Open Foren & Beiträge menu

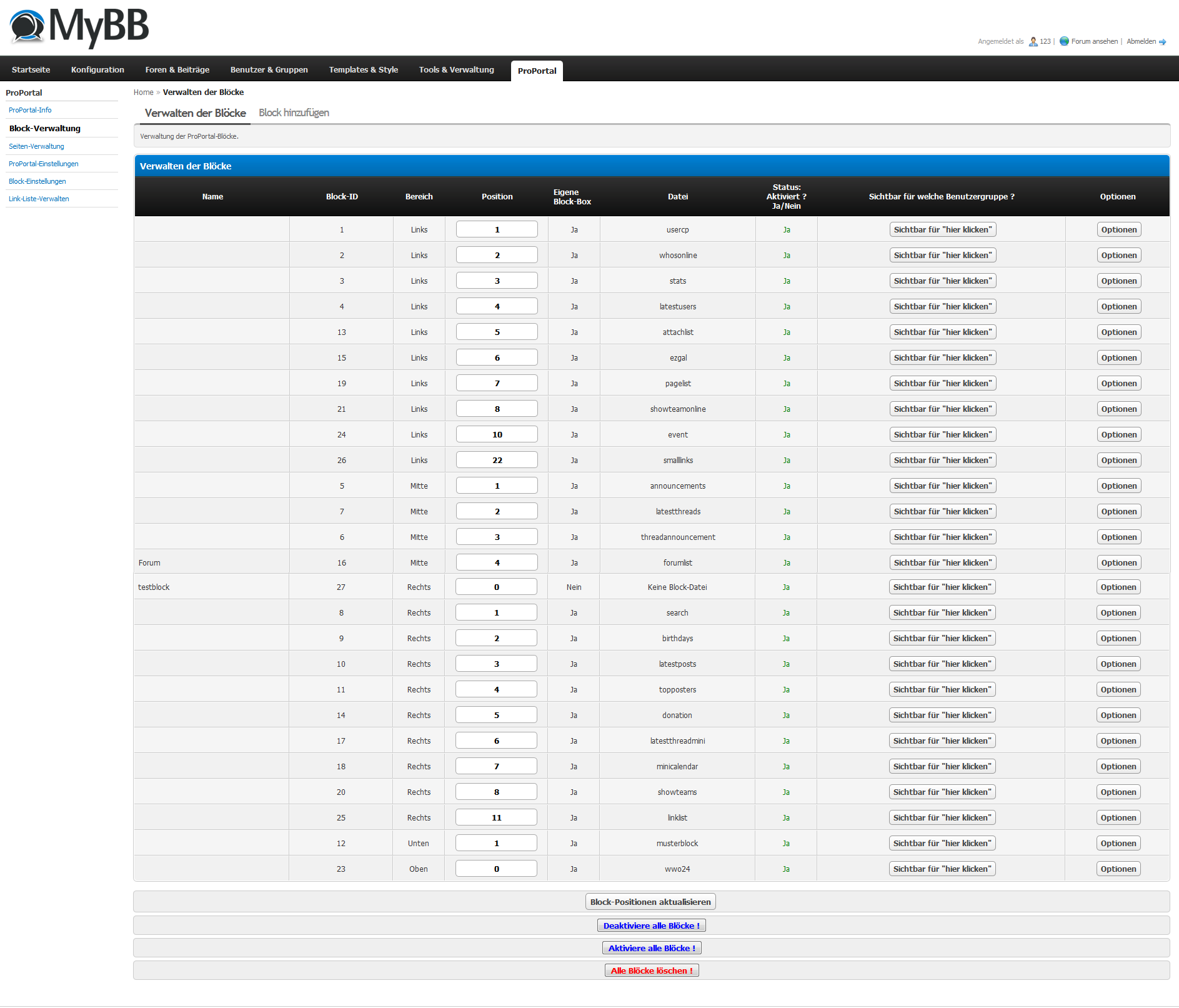(x=177, y=69)
